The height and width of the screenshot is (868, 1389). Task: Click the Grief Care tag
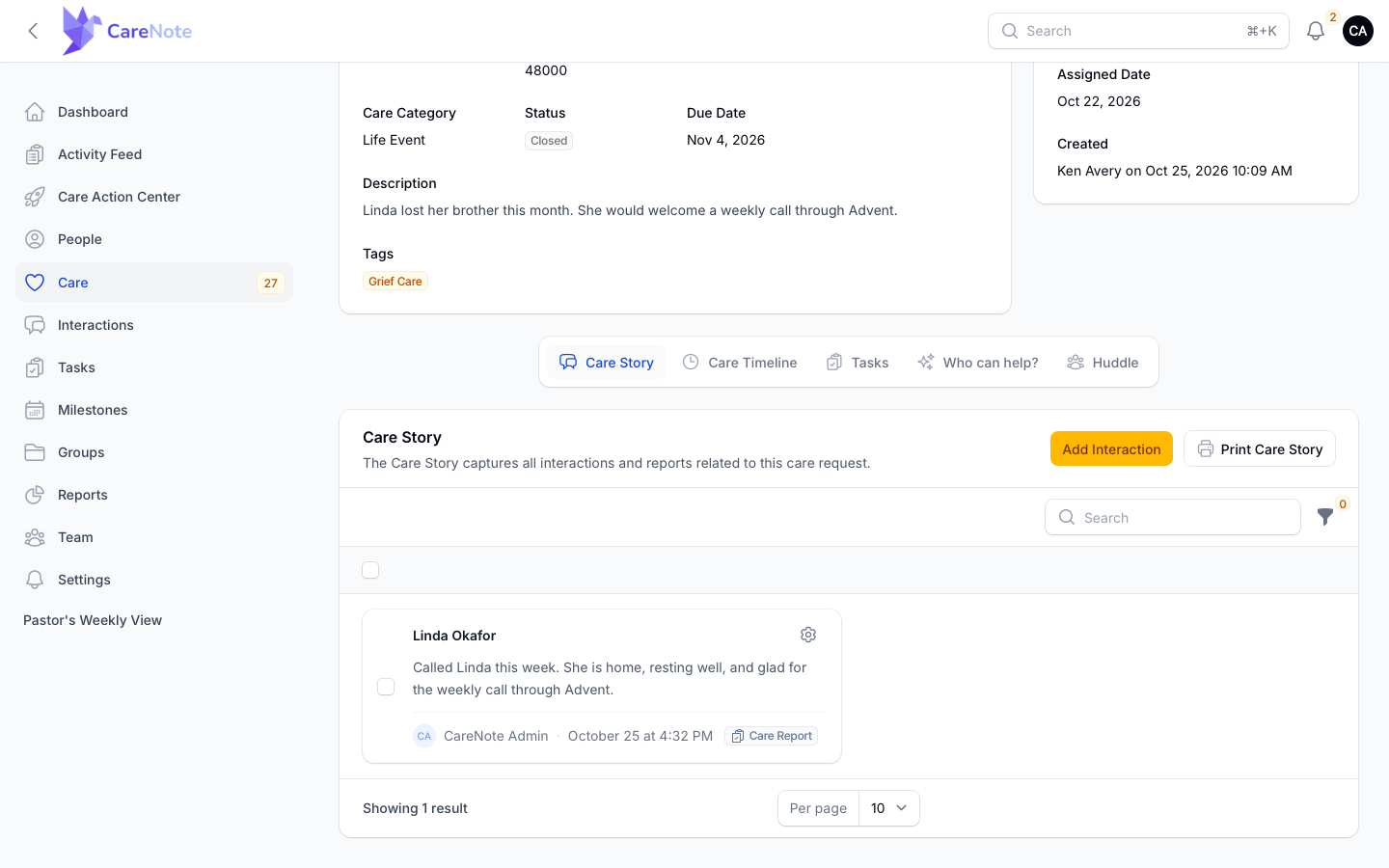coord(395,282)
